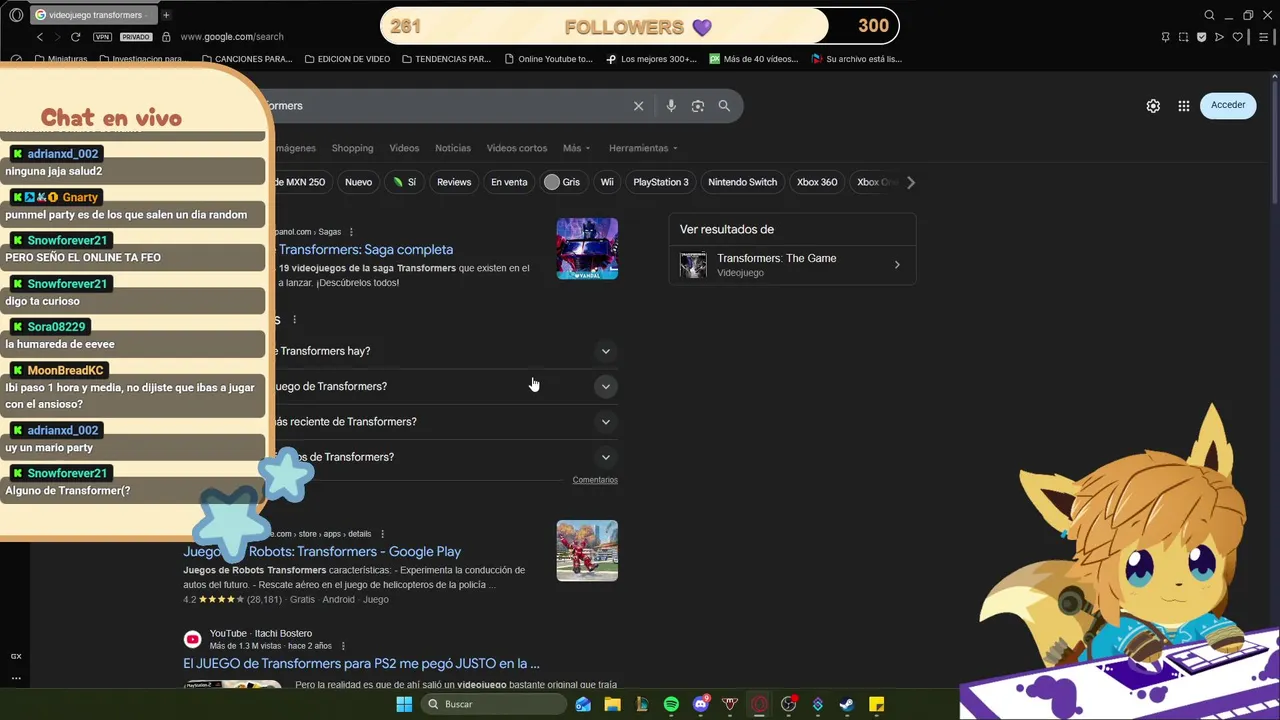Switch to the Shopping results tab
Viewport: 1280px width, 720px height.
coord(352,148)
